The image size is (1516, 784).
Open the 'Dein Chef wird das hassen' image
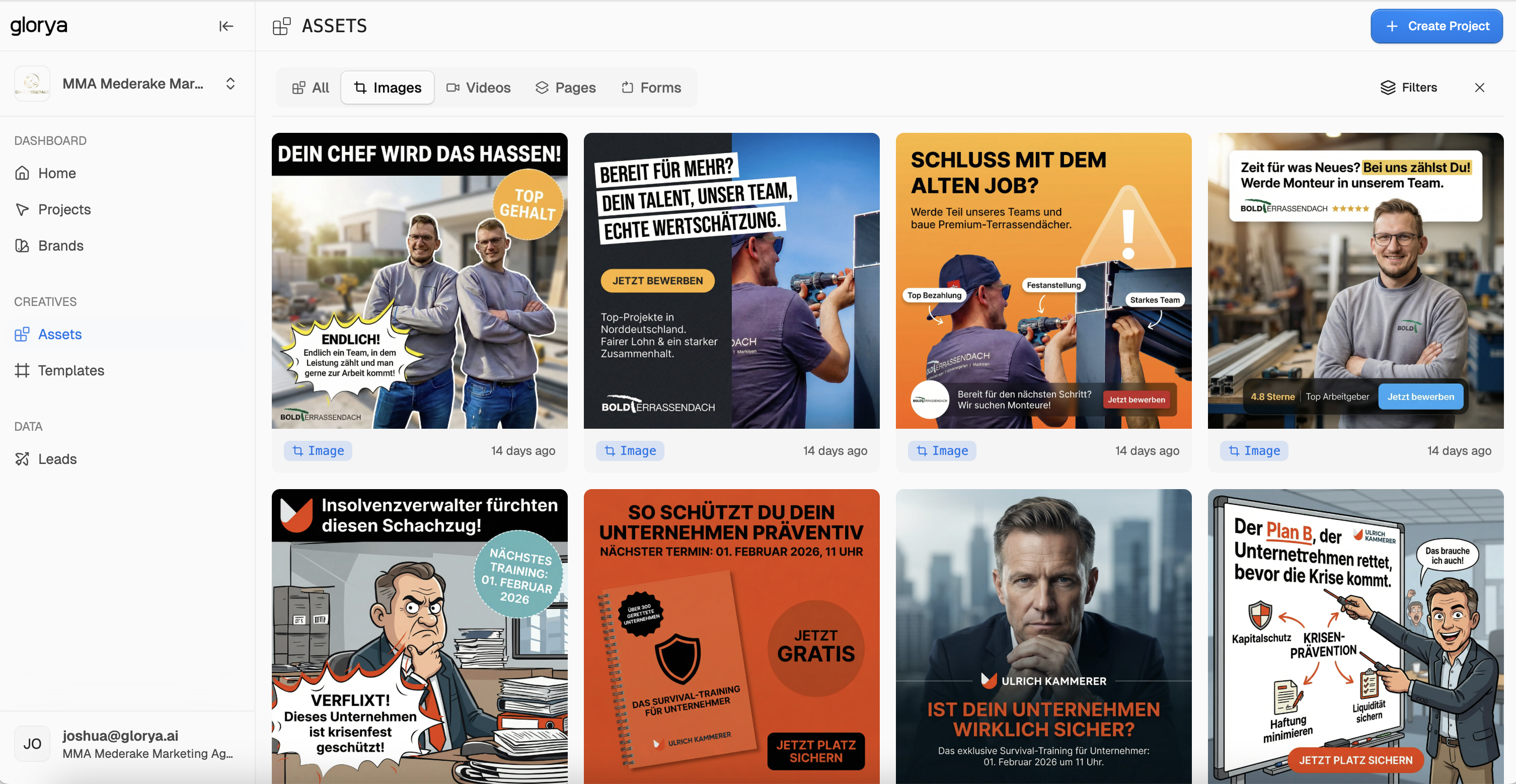click(x=420, y=281)
